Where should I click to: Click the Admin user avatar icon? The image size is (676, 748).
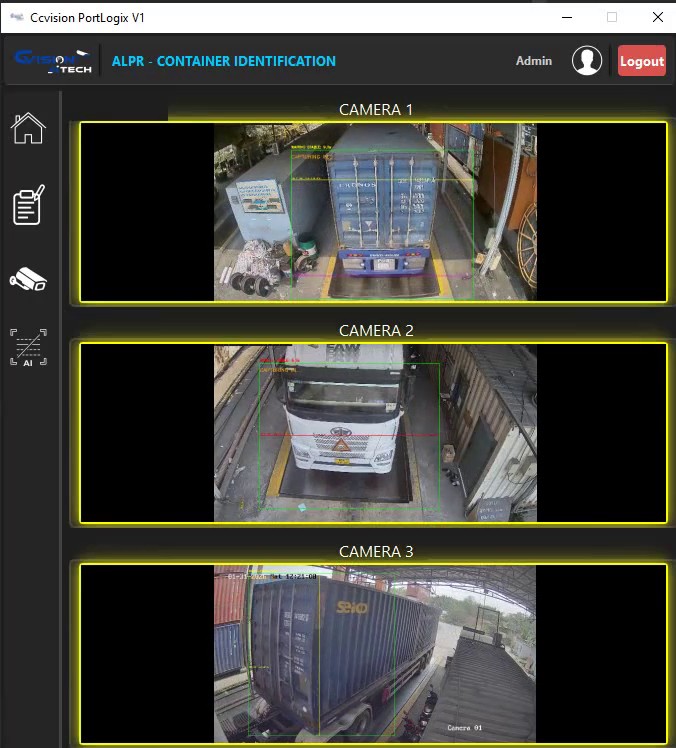click(x=587, y=61)
